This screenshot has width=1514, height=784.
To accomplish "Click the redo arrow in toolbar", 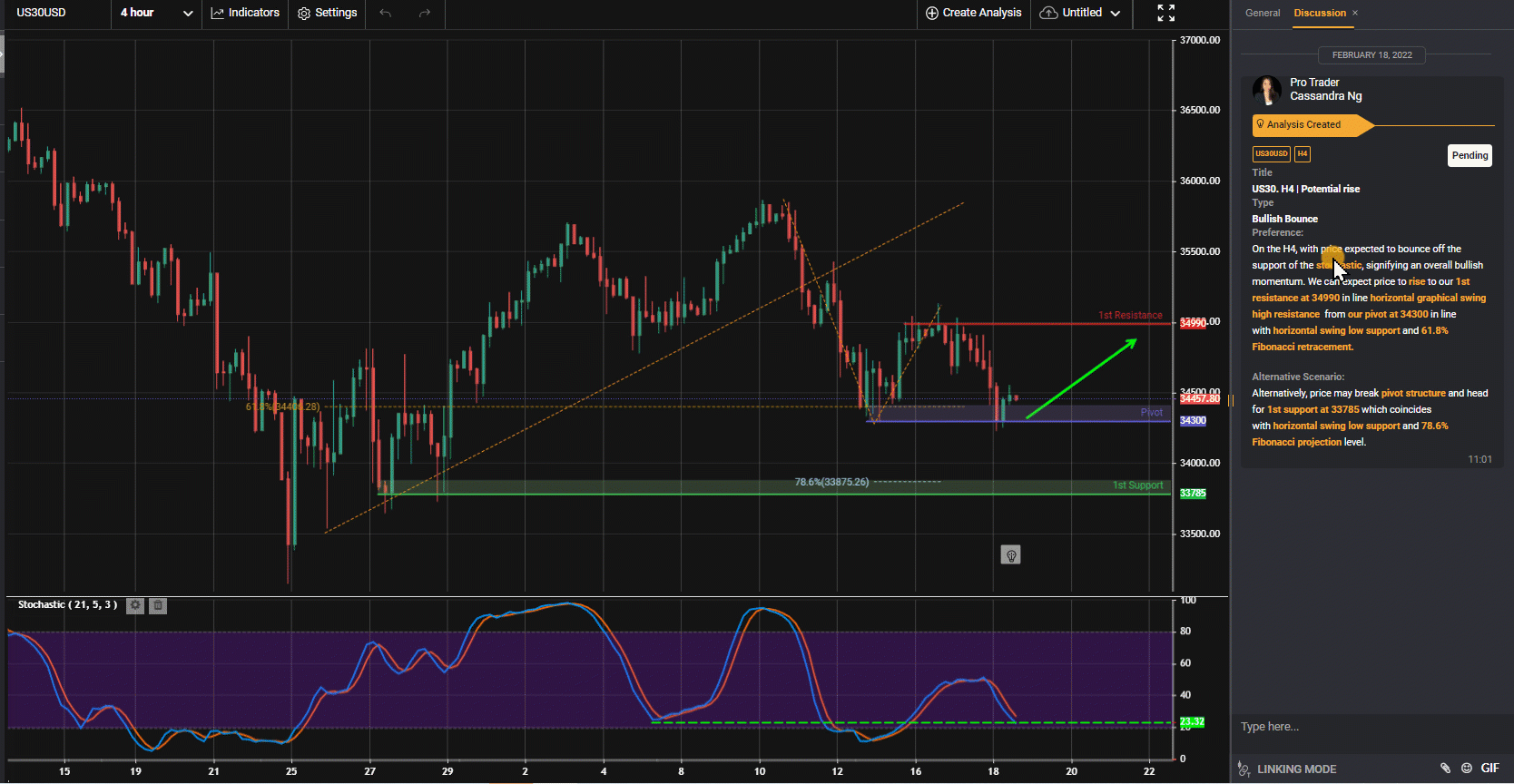I will [x=425, y=13].
